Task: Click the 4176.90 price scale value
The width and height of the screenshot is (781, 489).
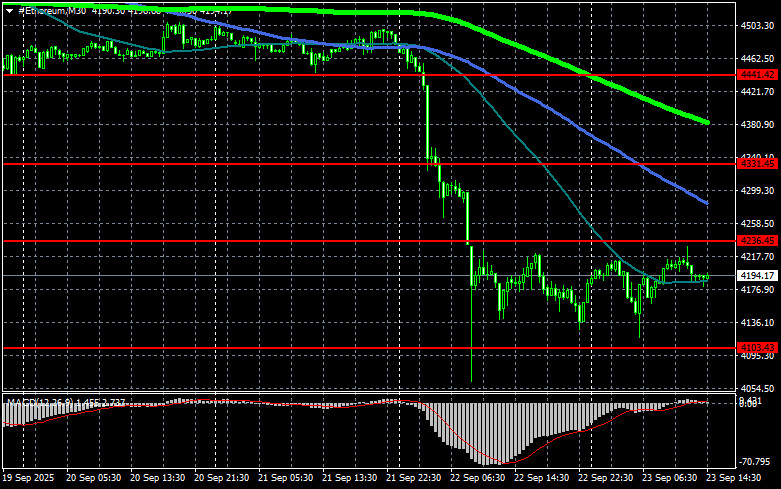Action: point(758,289)
